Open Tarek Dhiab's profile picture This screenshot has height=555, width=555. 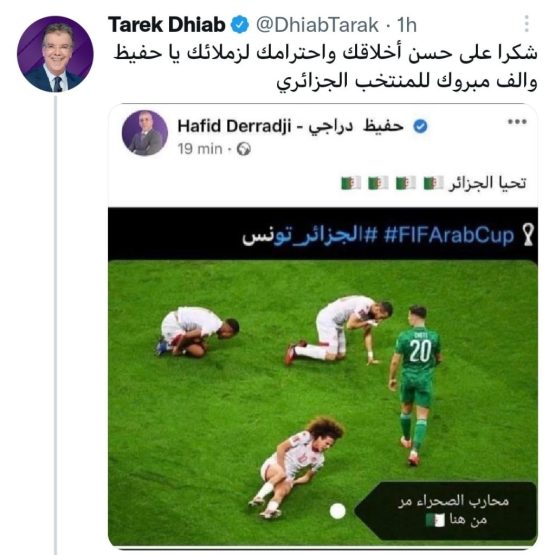click(x=55, y=54)
